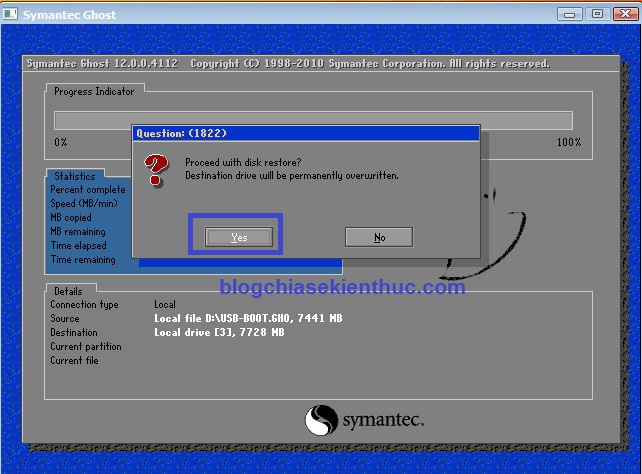Click the "Source" details label

tap(65, 318)
